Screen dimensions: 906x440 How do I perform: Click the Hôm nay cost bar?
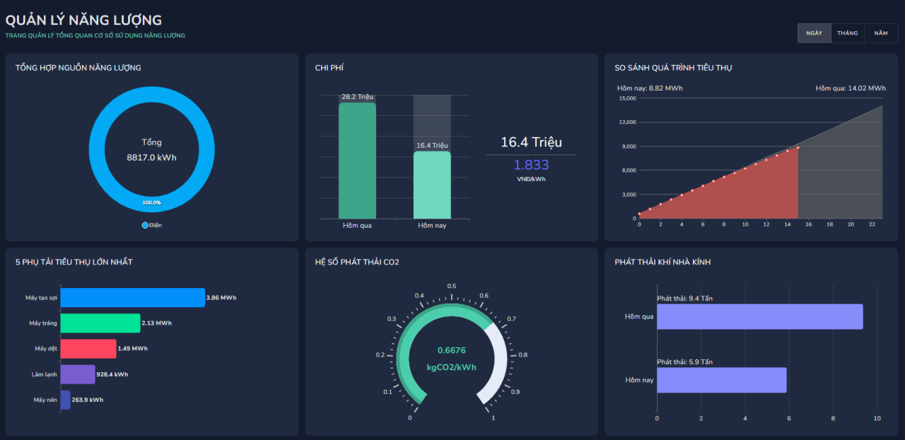(432, 185)
